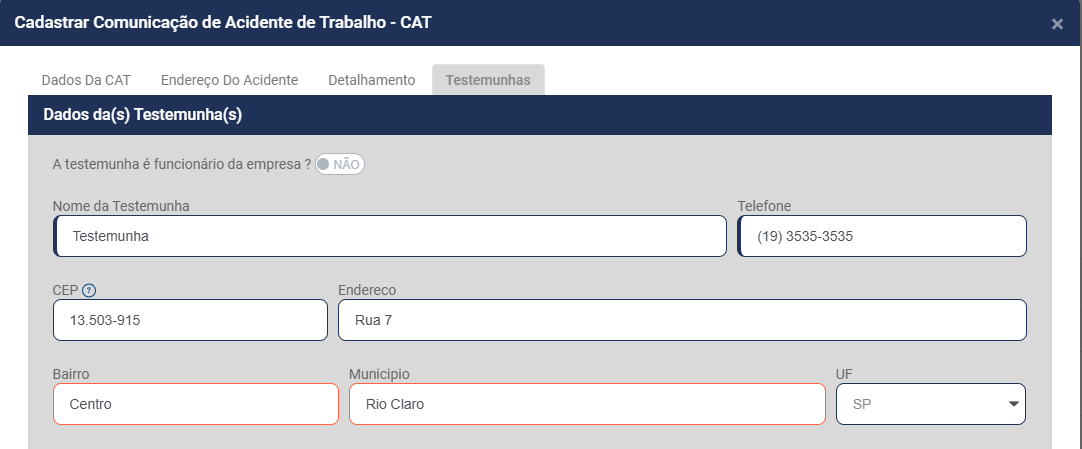Click the 'A testemunha é funcionário' question label

coord(181,164)
